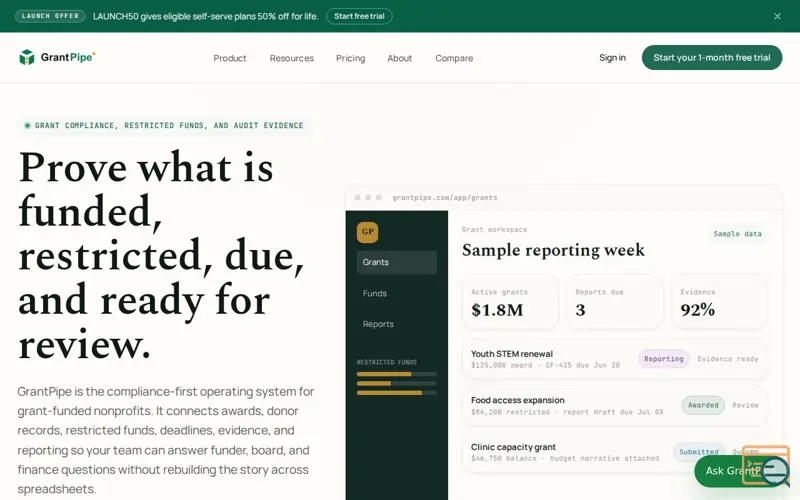Click the LAUNCH OFFER badge

pos(50,16)
